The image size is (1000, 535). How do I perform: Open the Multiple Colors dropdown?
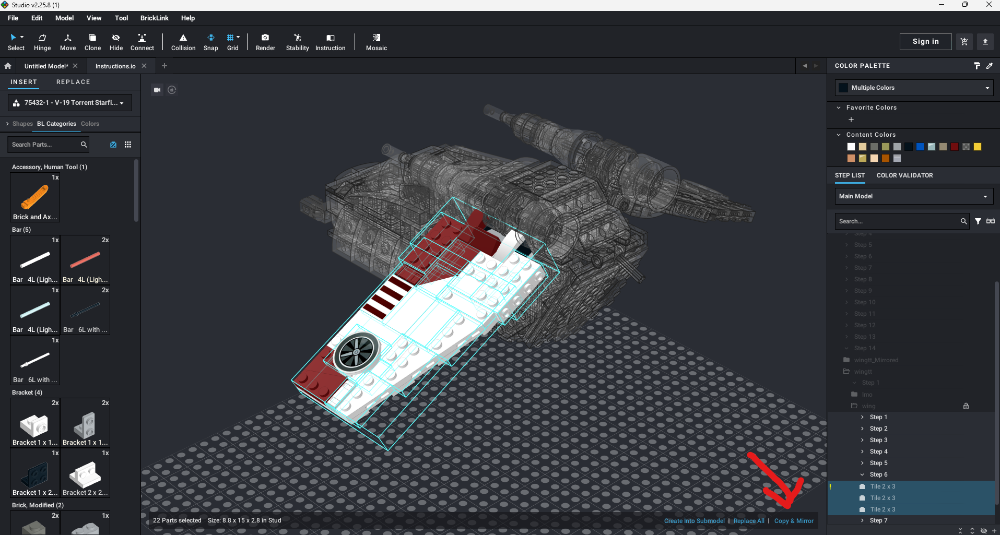(x=914, y=88)
